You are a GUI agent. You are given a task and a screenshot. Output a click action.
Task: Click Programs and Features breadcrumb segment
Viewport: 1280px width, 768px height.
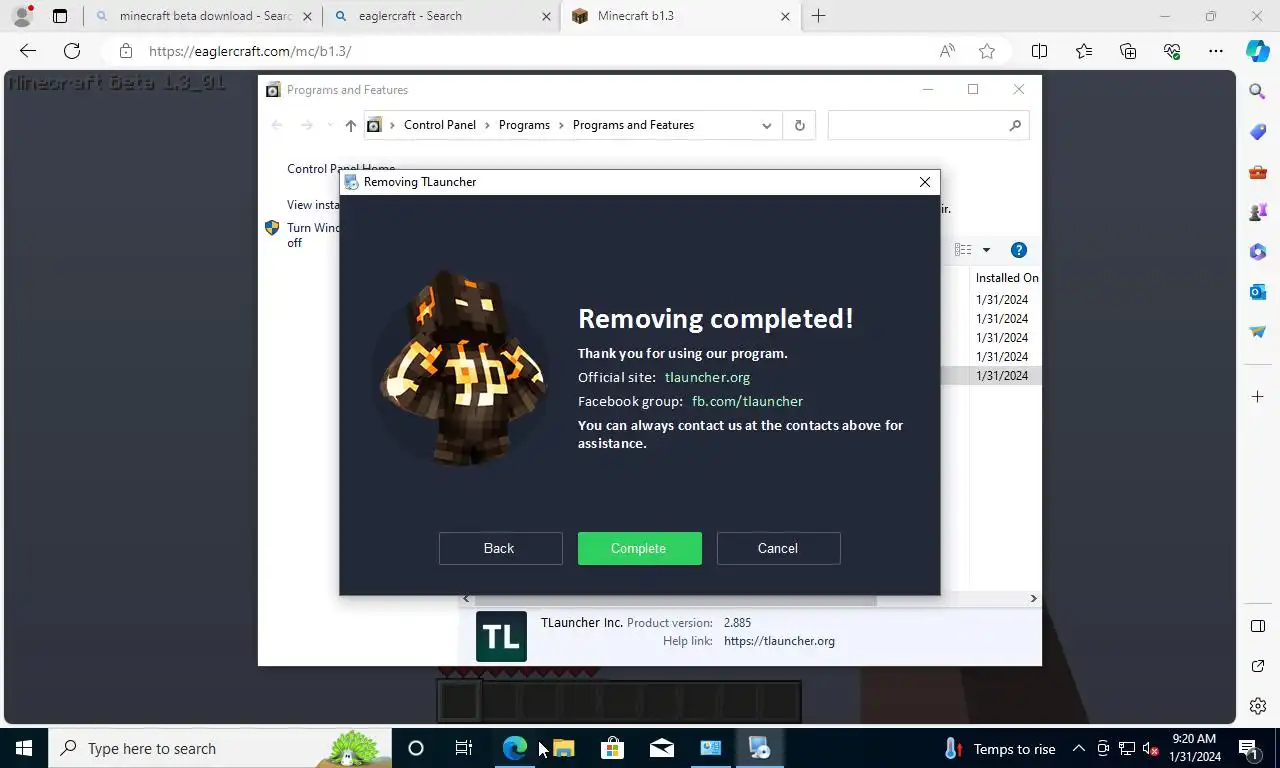tap(633, 125)
